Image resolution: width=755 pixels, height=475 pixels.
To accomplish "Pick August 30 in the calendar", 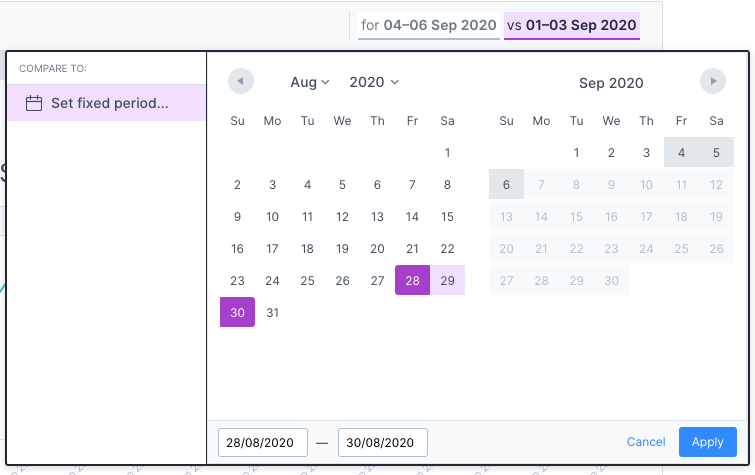I will 237,313.
